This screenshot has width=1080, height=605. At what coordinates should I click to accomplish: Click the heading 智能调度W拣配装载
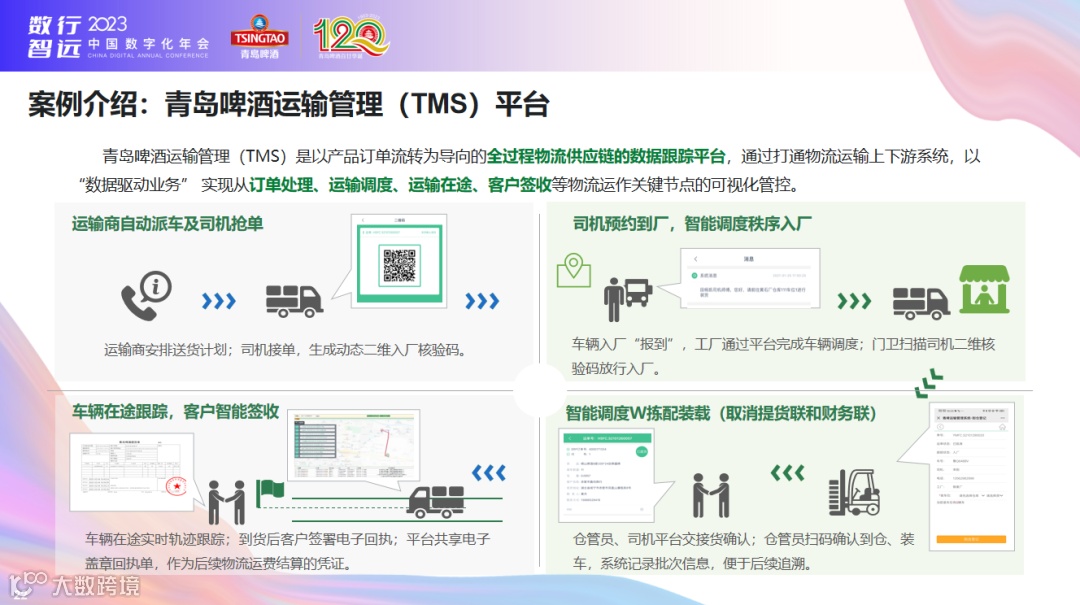coord(638,413)
